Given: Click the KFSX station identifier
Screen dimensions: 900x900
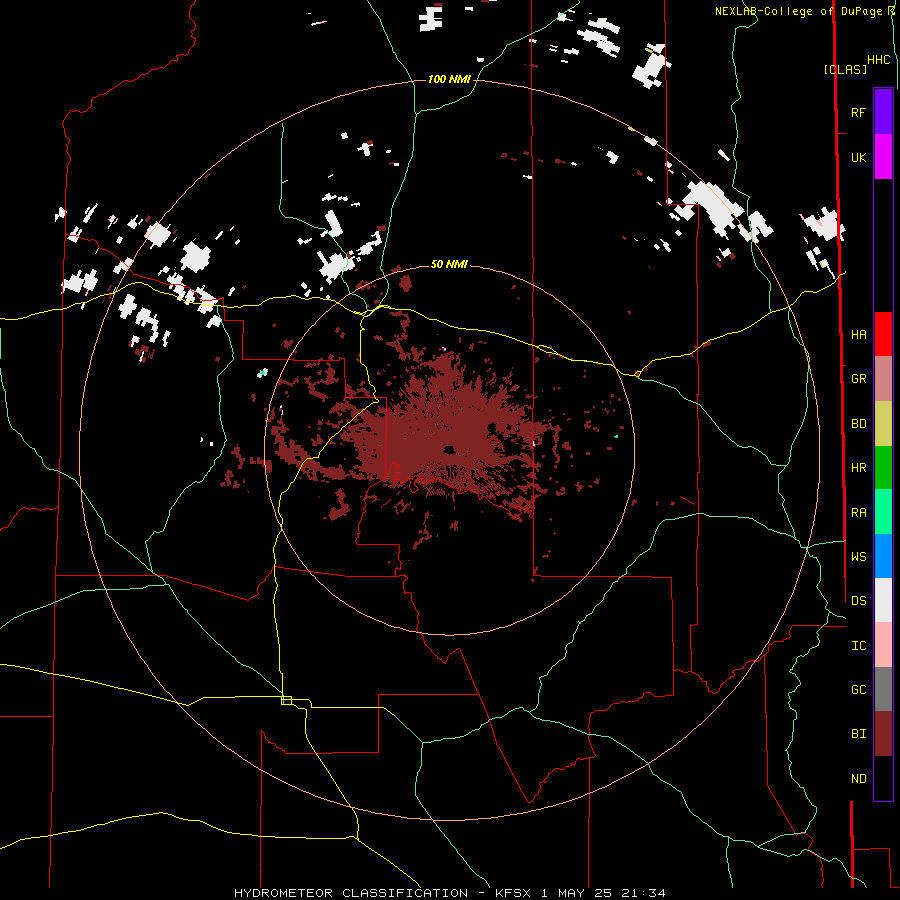Looking at the screenshot, I should [513, 893].
